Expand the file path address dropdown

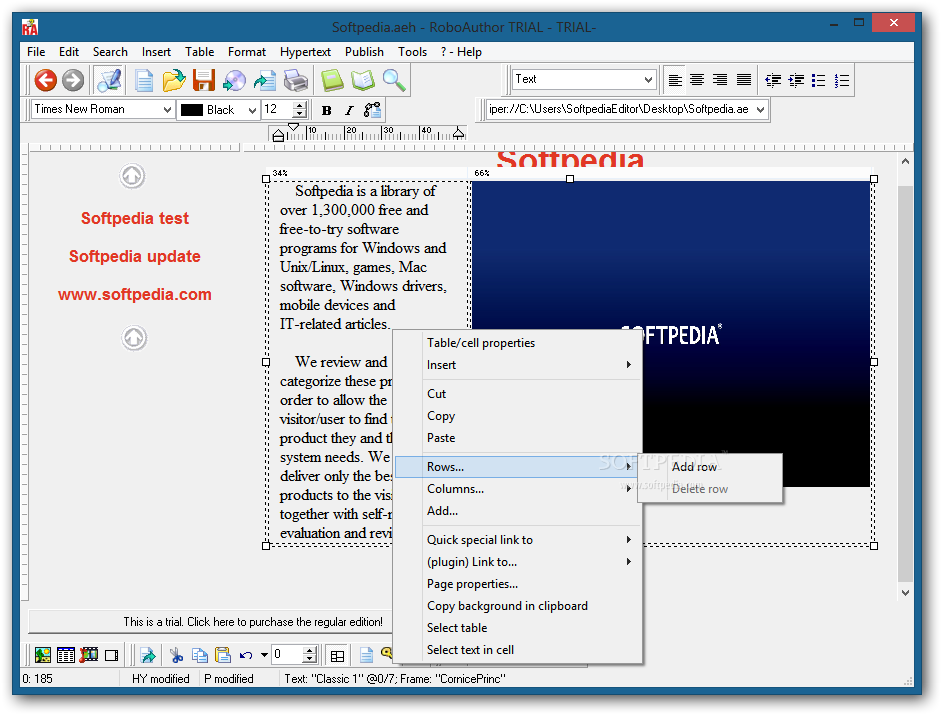(x=761, y=109)
